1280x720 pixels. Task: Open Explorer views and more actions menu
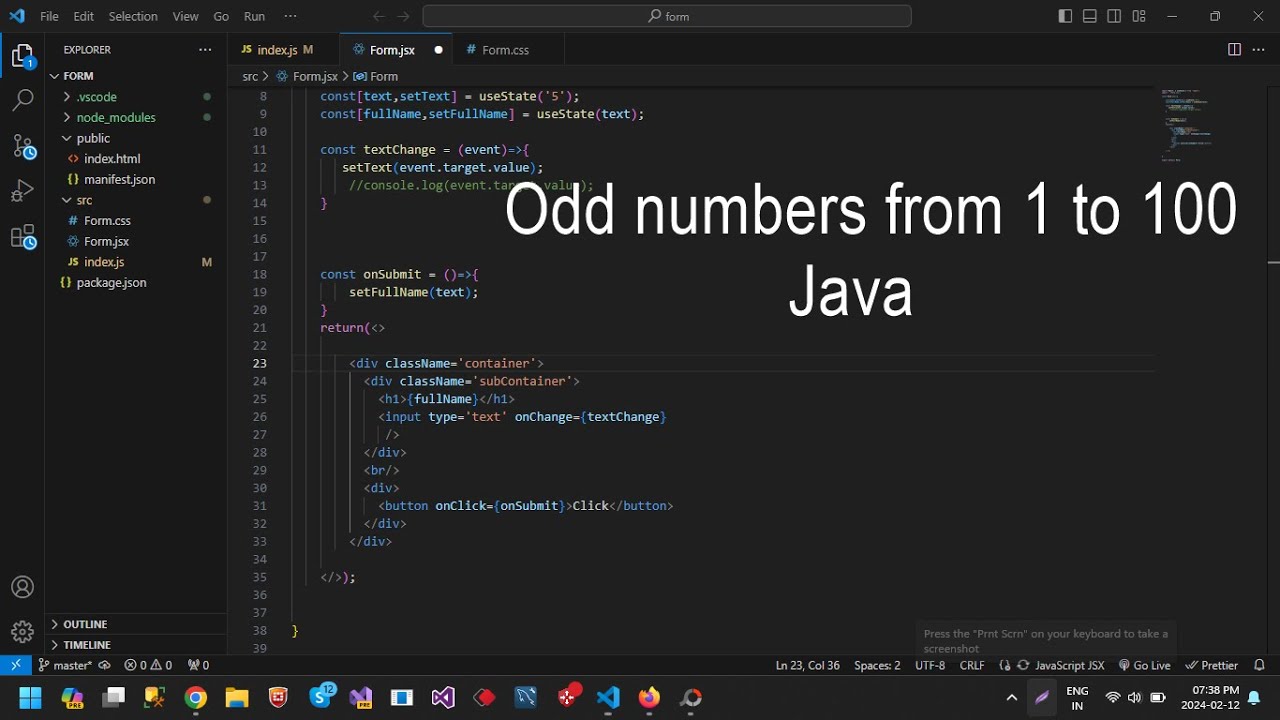tap(205, 50)
